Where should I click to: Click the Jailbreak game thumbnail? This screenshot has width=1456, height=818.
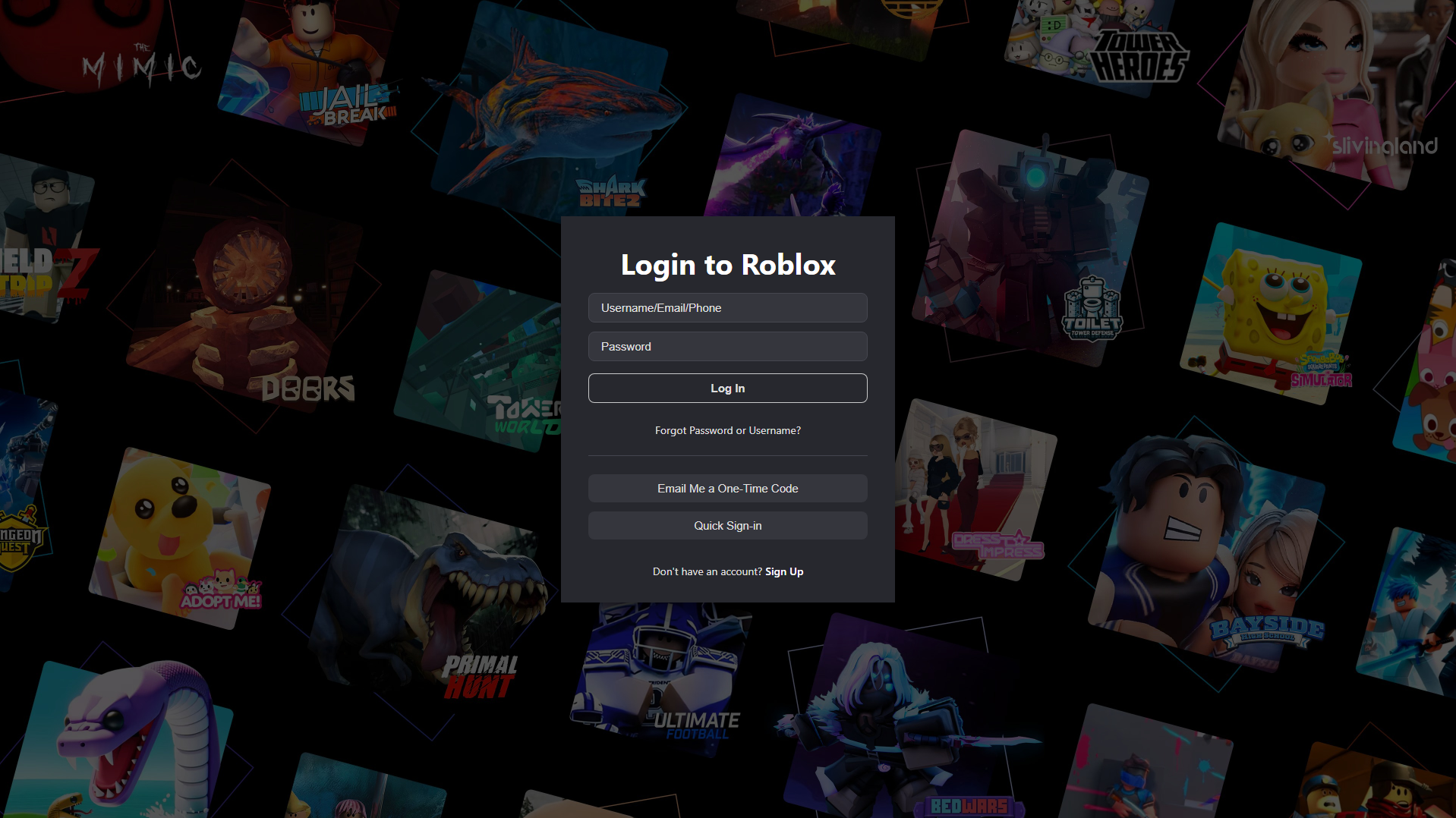(307, 72)
